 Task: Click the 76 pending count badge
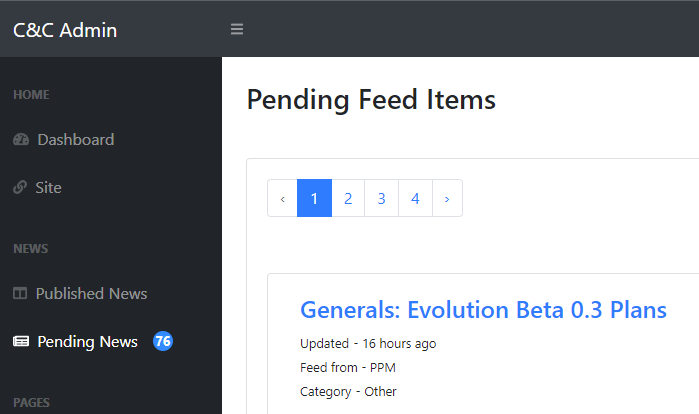(163, 341)
